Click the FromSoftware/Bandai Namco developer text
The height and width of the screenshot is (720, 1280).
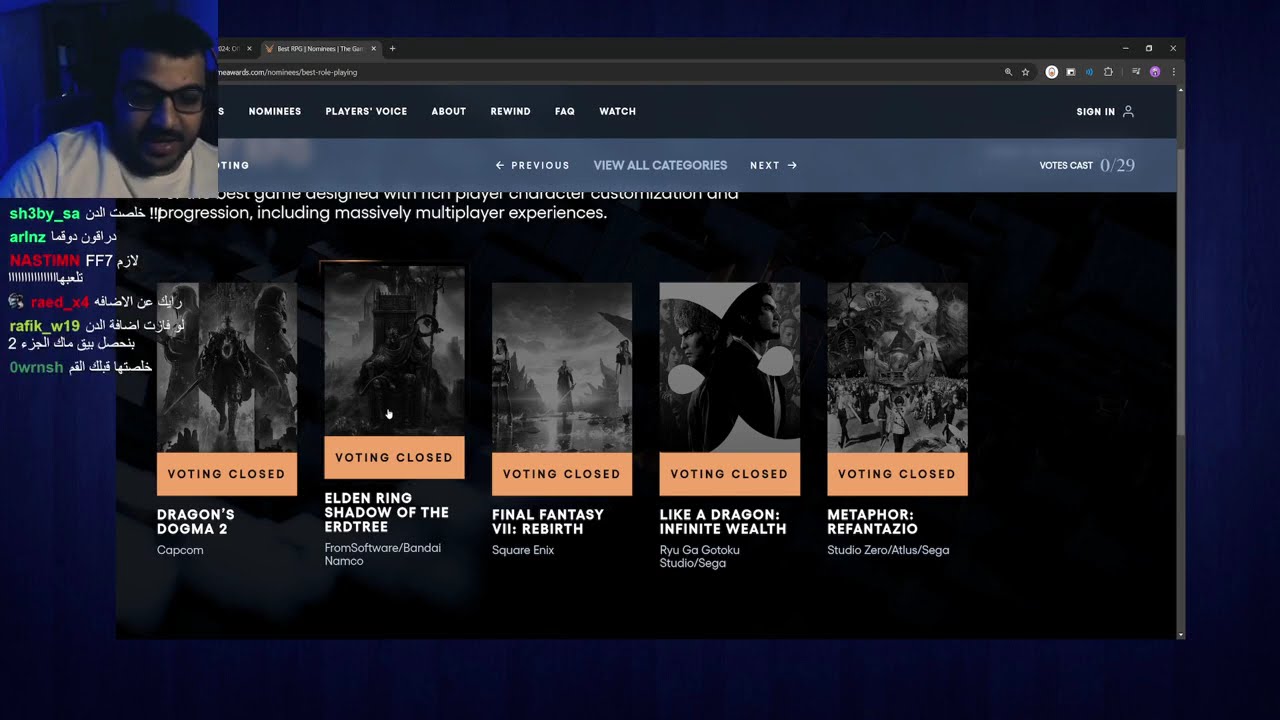click(382, 554)
